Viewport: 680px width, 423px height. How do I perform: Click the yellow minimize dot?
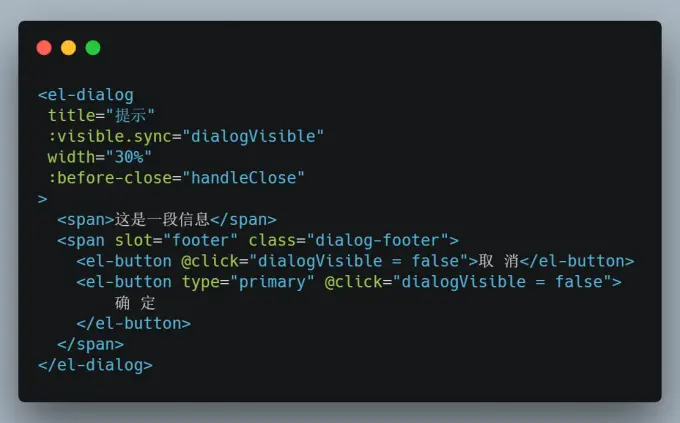pos(69,48)
